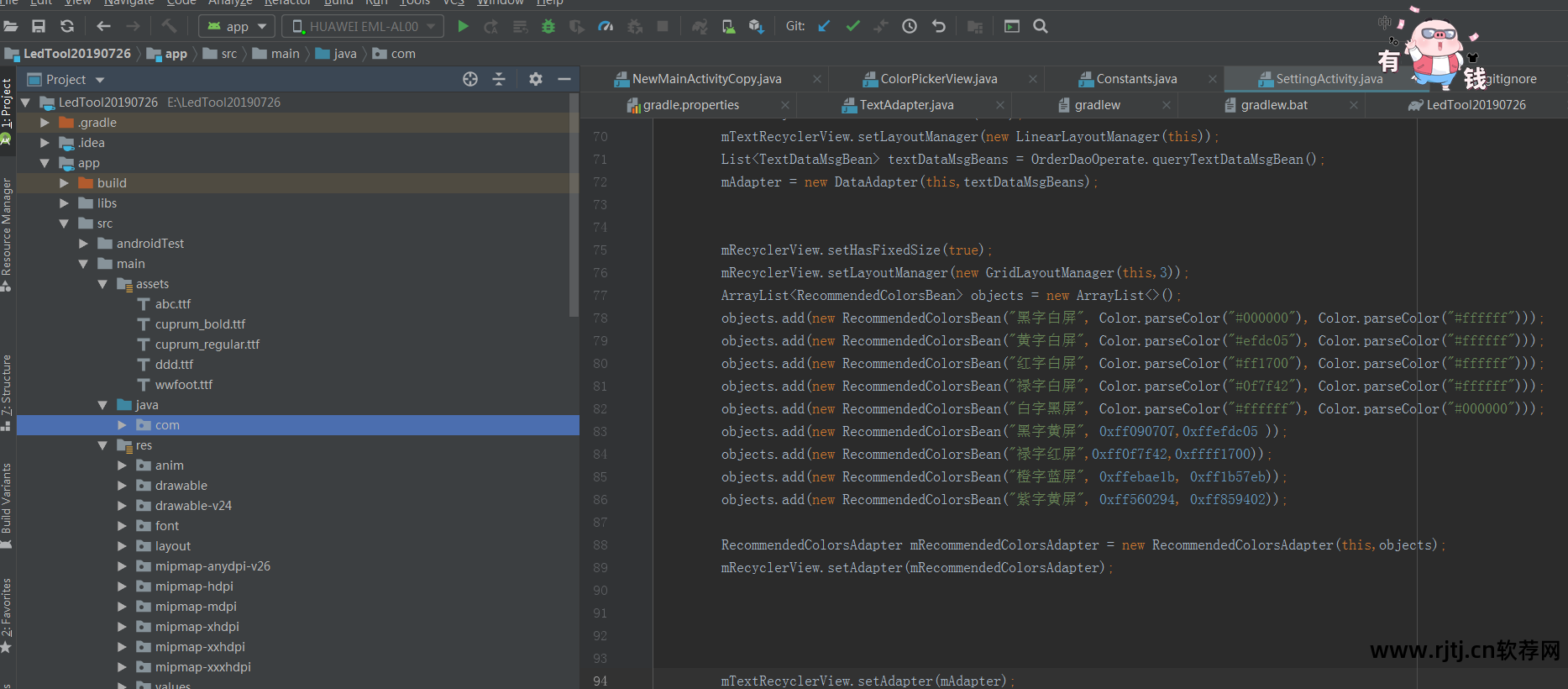
Task: Expand the drawable folder arrow
Action: tap(122, 486)
